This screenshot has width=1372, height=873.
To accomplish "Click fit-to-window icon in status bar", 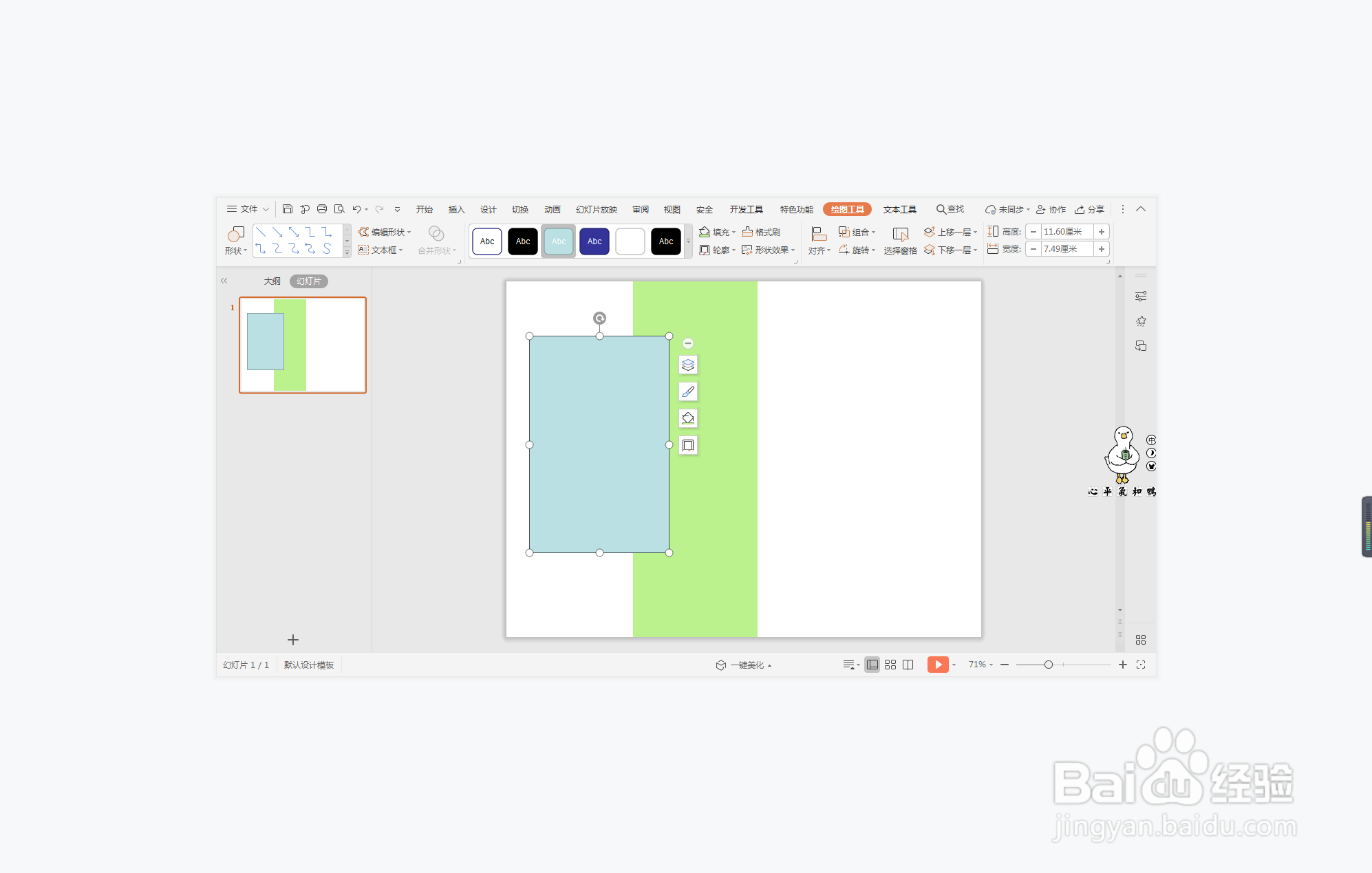I will (1141, 665).
